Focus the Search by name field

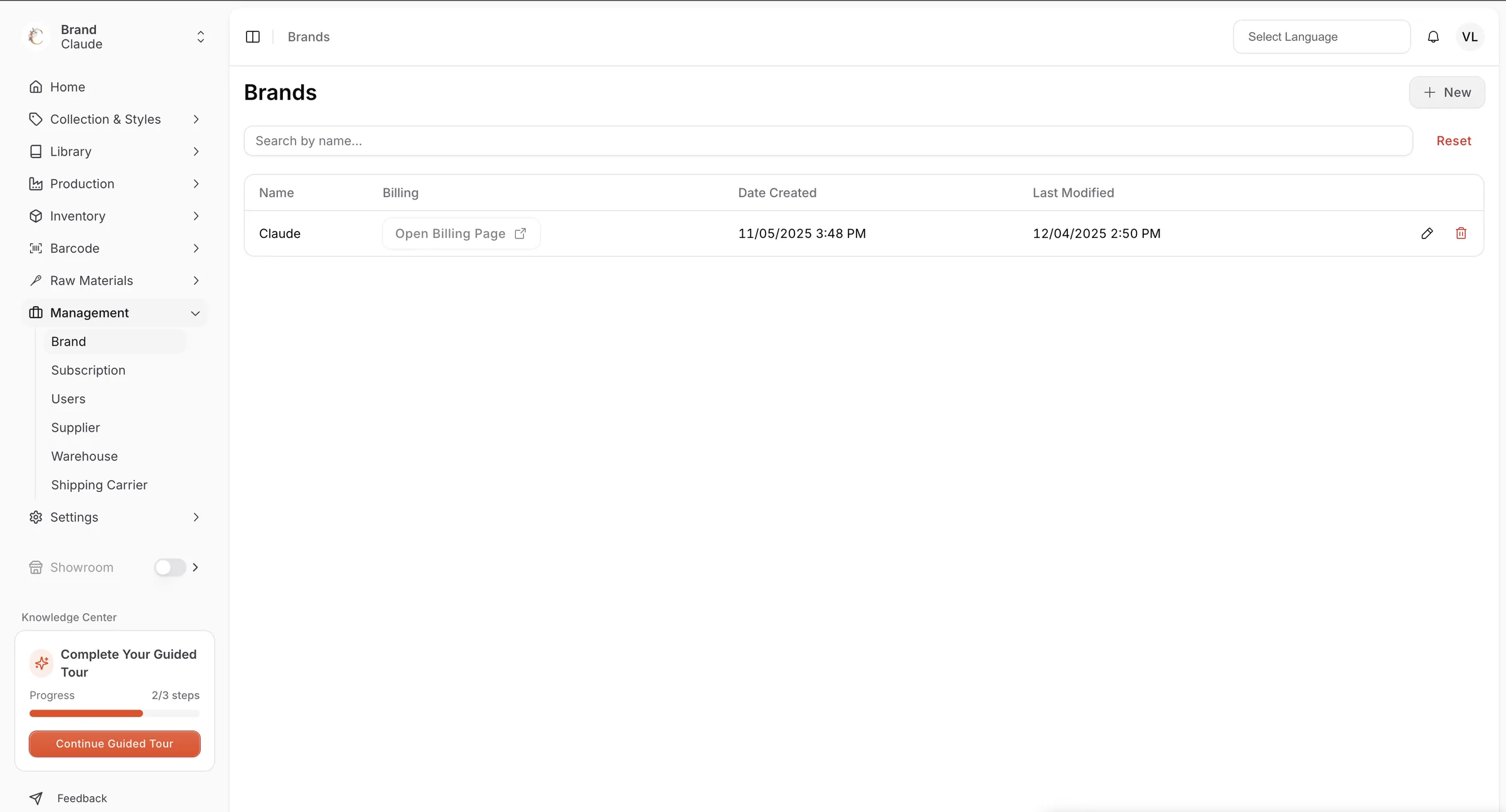(828, 141)
